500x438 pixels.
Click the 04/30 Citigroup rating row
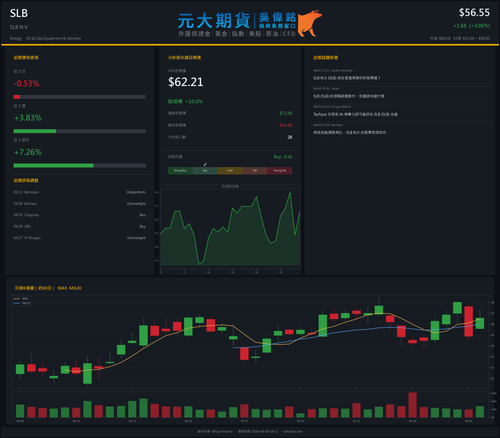tap(79, 215)
